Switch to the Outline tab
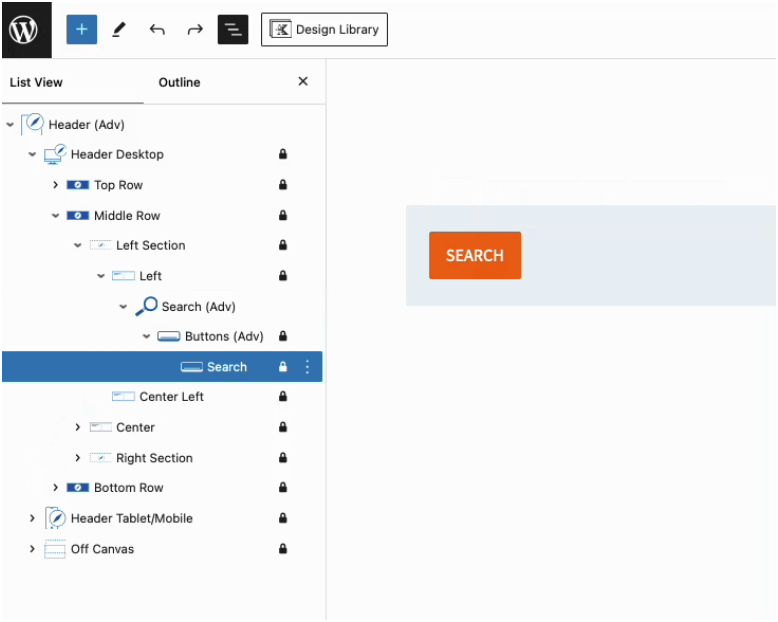Image resolution: width=778 pixels, height=622 pixels. 179,82
